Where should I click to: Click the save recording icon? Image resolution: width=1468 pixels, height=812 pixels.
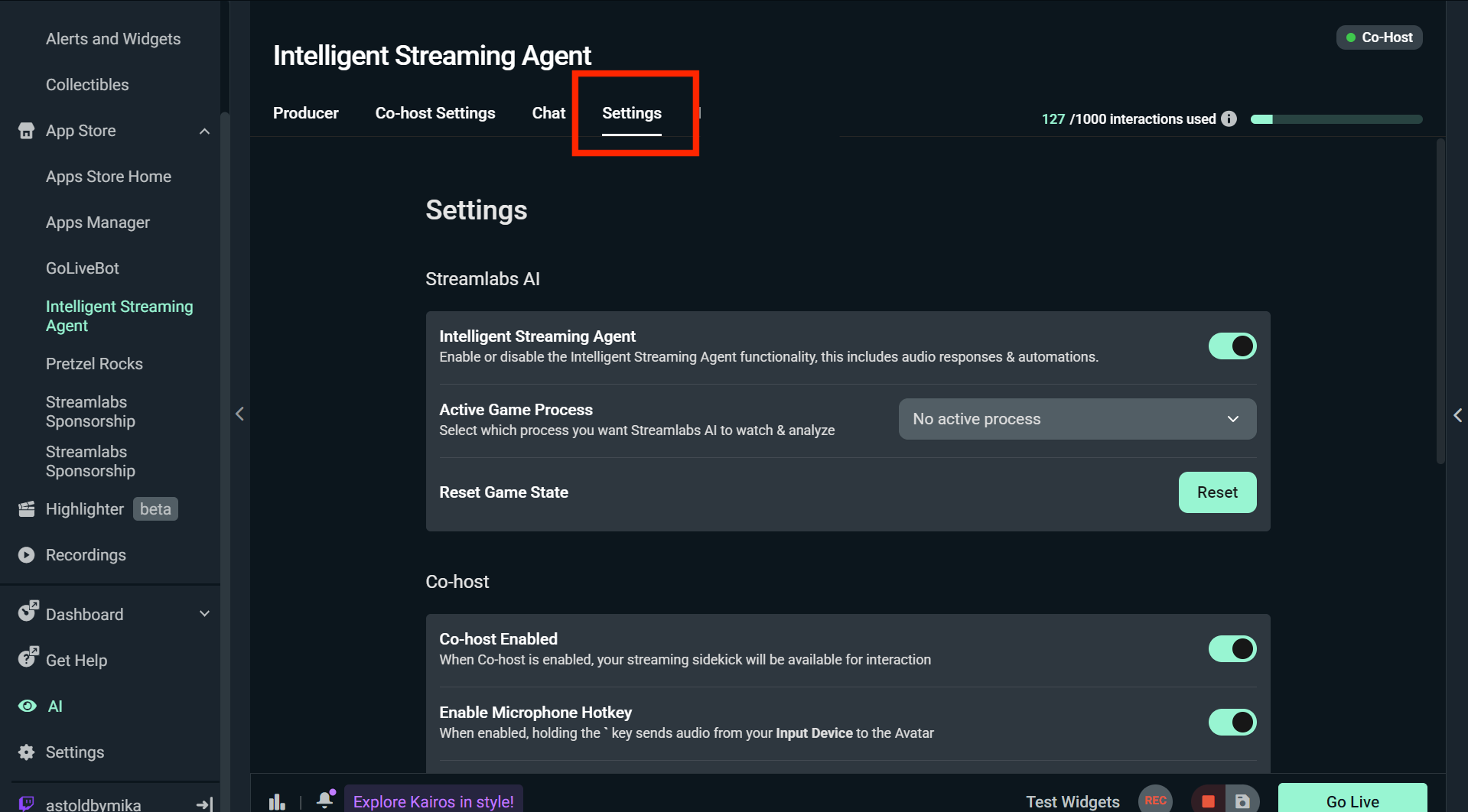click(x=1243, y=800)
